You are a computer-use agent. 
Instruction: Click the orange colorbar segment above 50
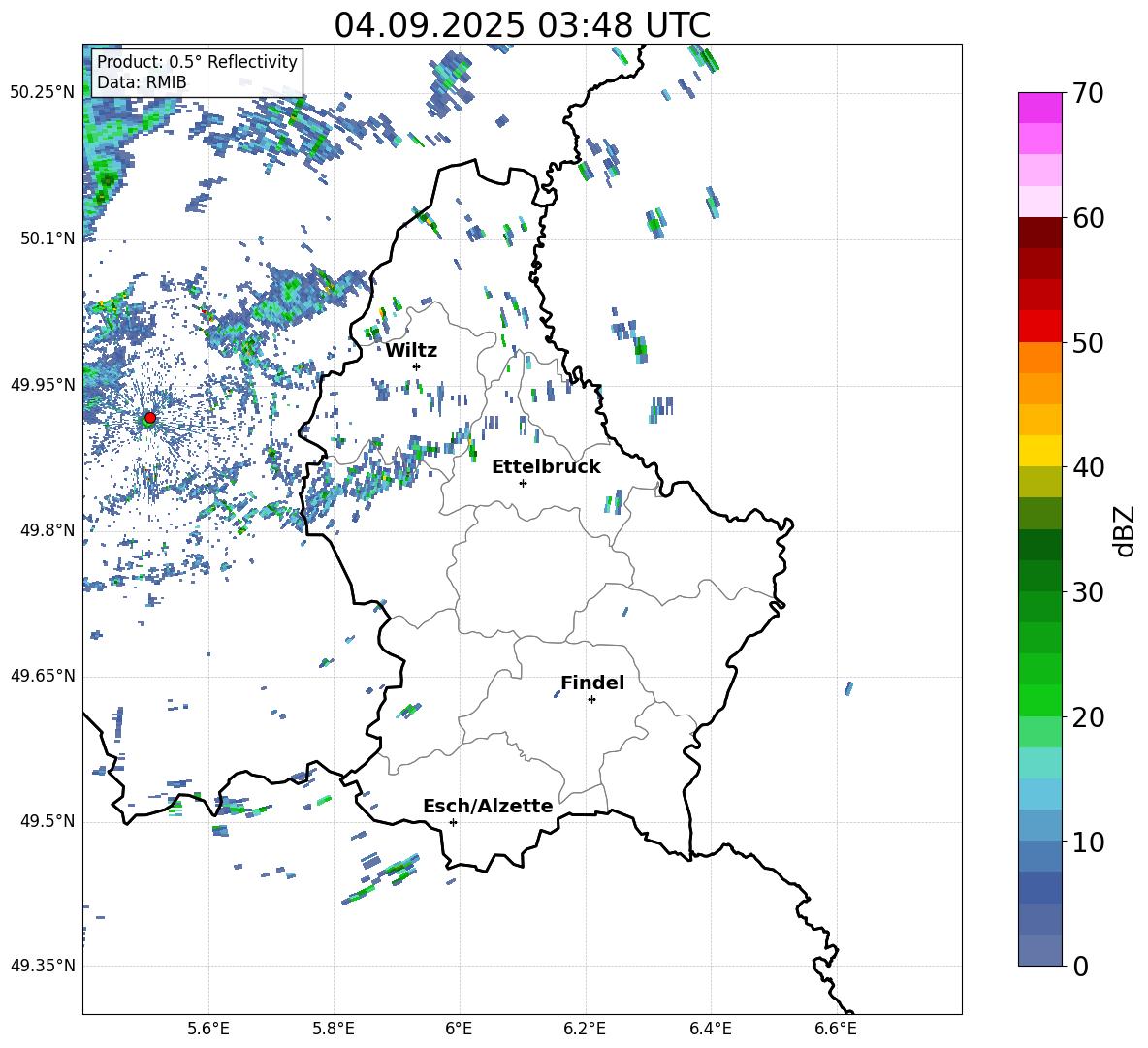[x=1039, y=357]
